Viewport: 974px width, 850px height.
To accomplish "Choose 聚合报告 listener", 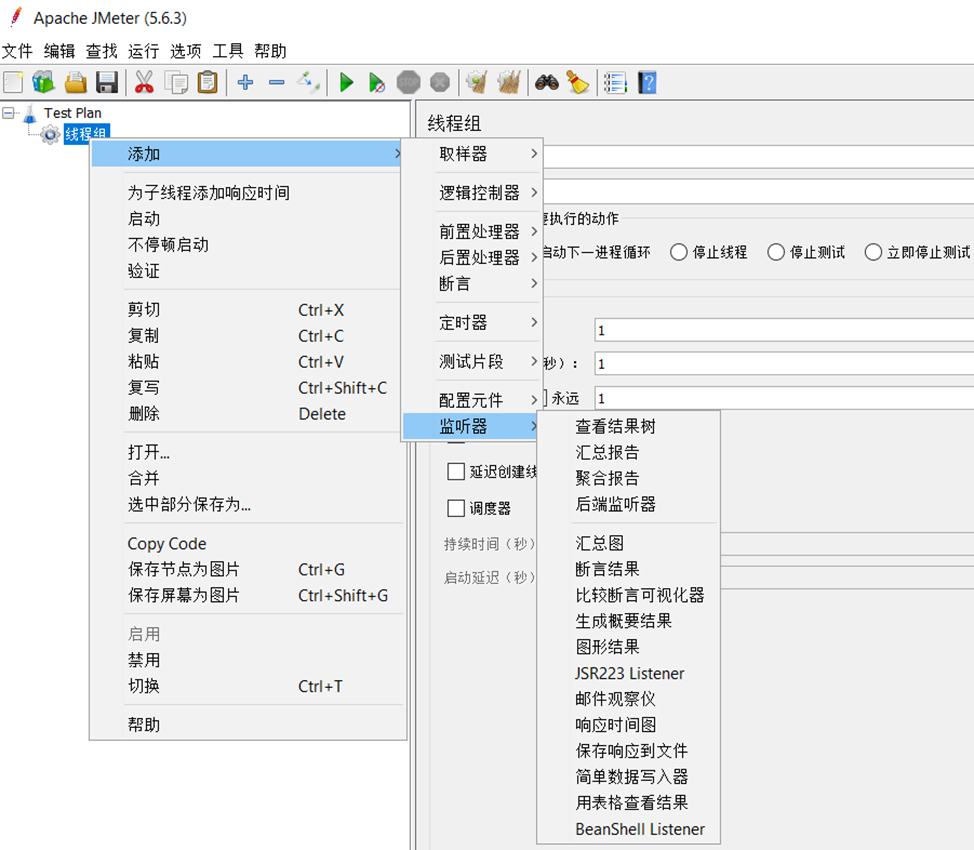I will (628, 478).
